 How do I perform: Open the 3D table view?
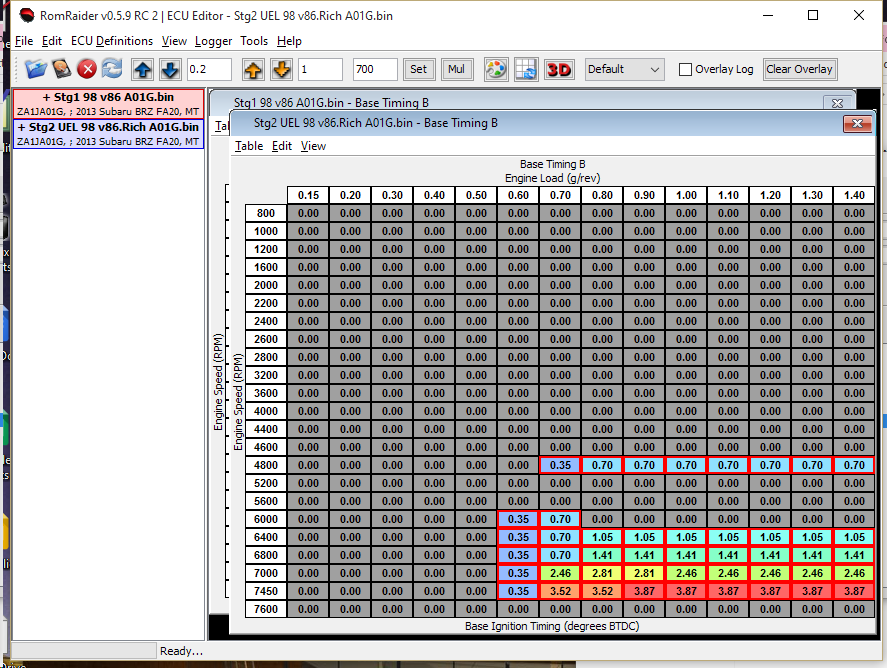[558, 69]
